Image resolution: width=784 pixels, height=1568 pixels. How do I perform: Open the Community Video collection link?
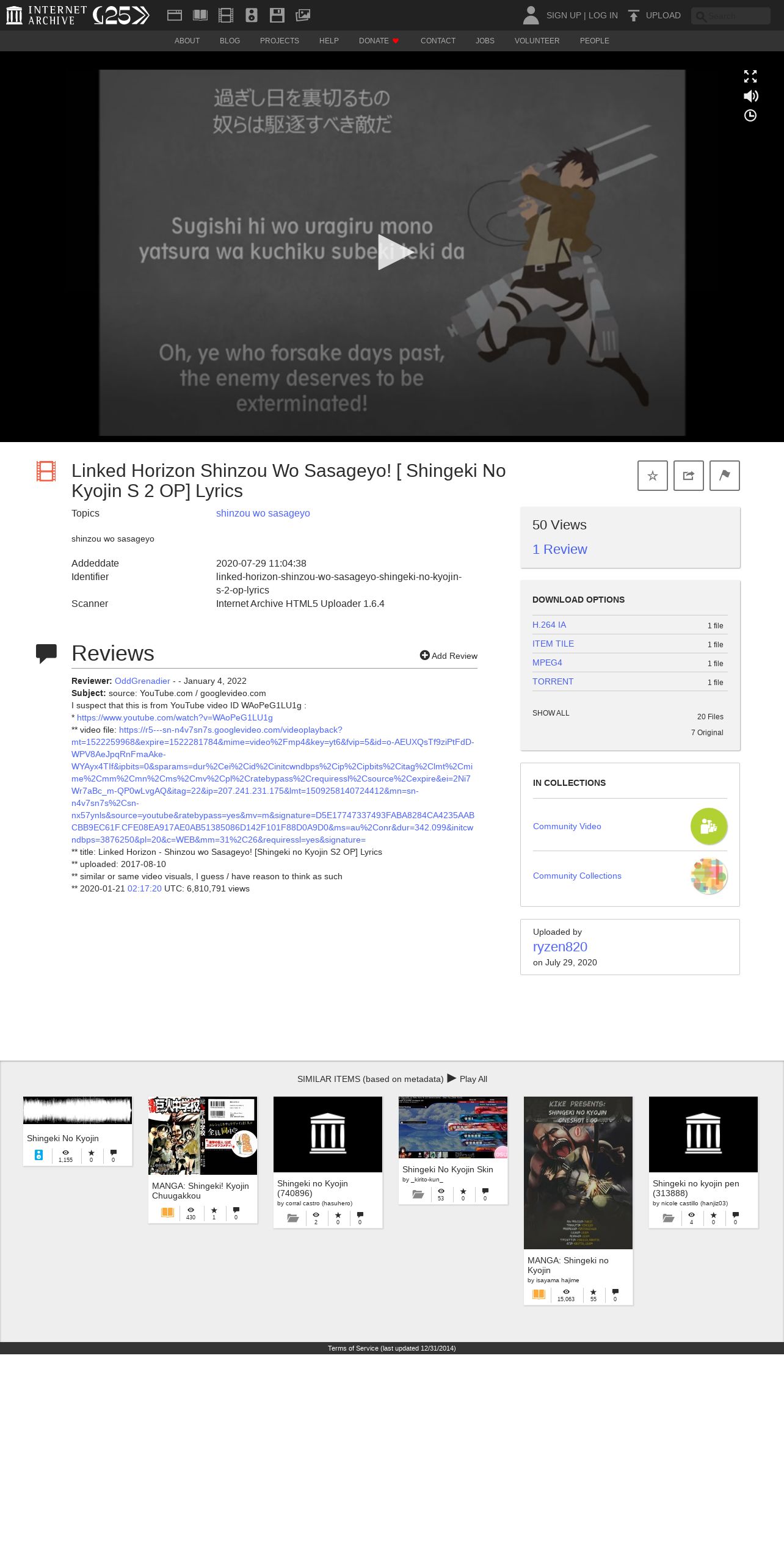567,826
